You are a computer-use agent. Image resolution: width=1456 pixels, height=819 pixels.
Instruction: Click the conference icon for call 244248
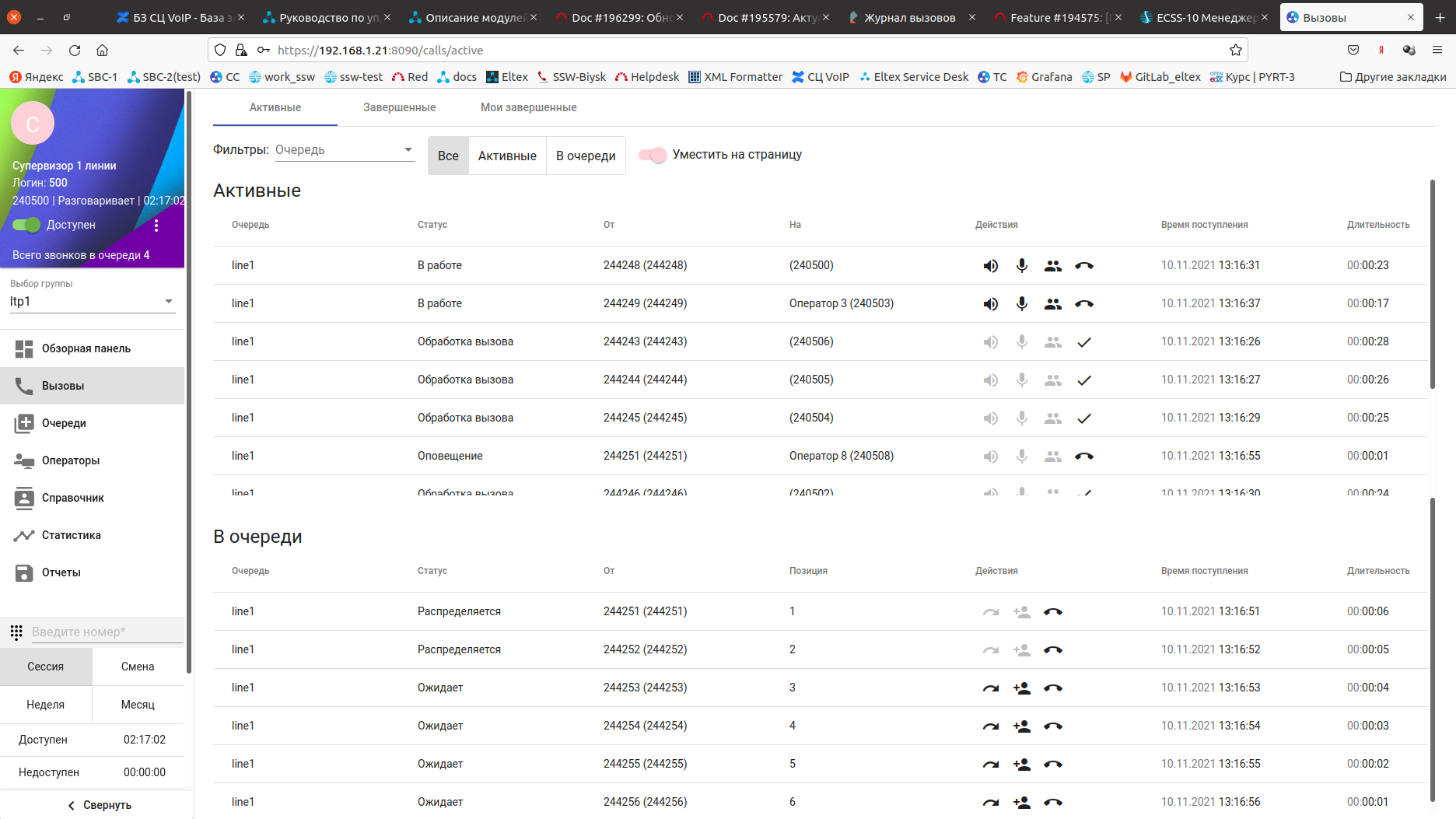click(1053, 266)
